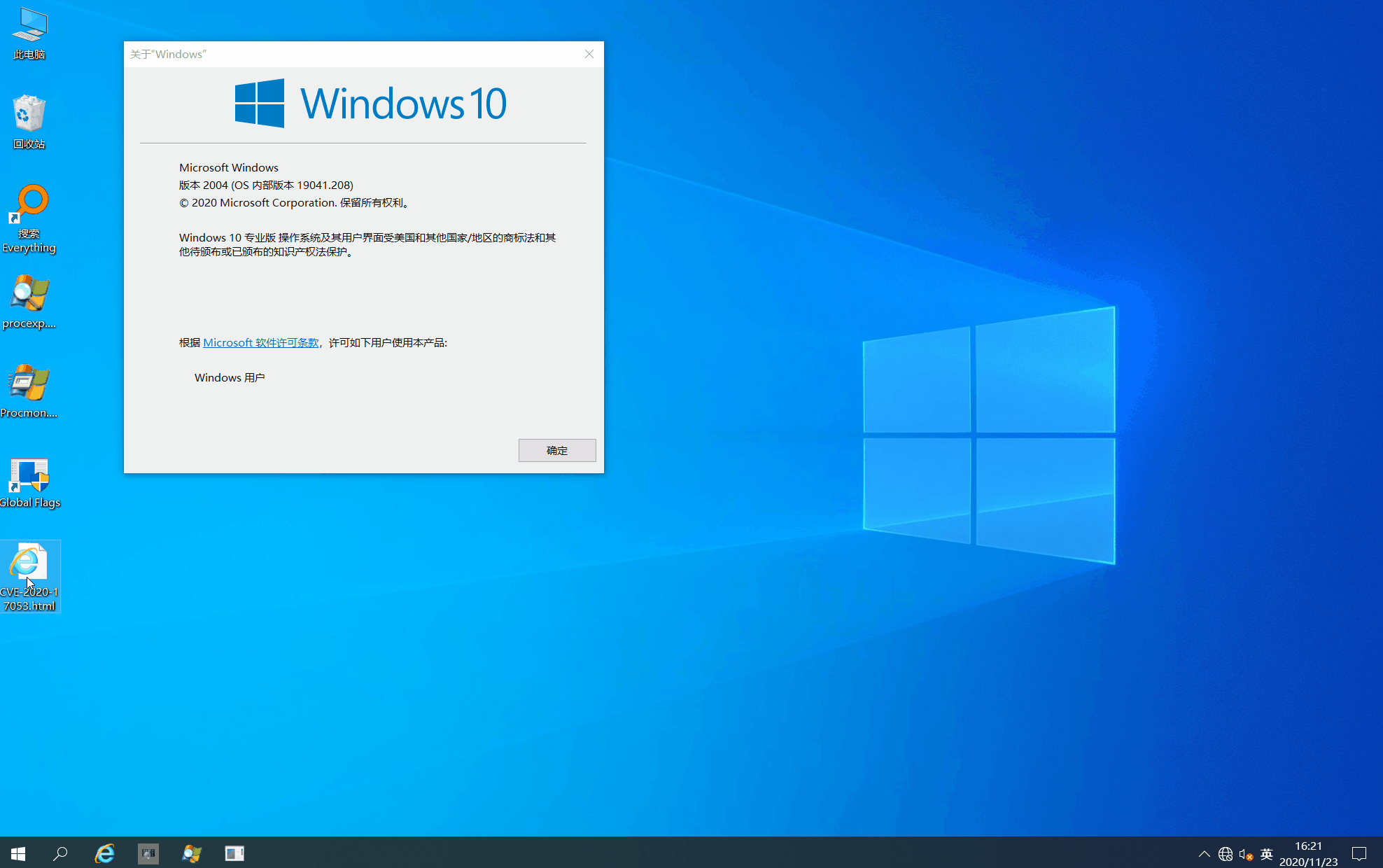Close the 关于"Windows" dialog
The width and height of the screenshot is (1383, 868).
pyautogui.click(x=589, y=54)
